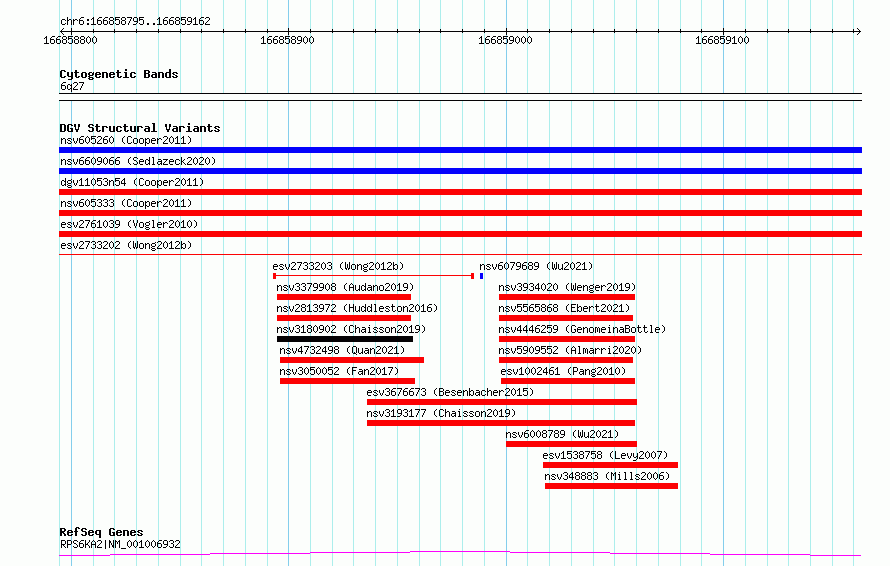890x566 pixels.
Task: Click nsv3934020 (Wenger2019) label
Action: pyautogui.click(x=567, y=287)
